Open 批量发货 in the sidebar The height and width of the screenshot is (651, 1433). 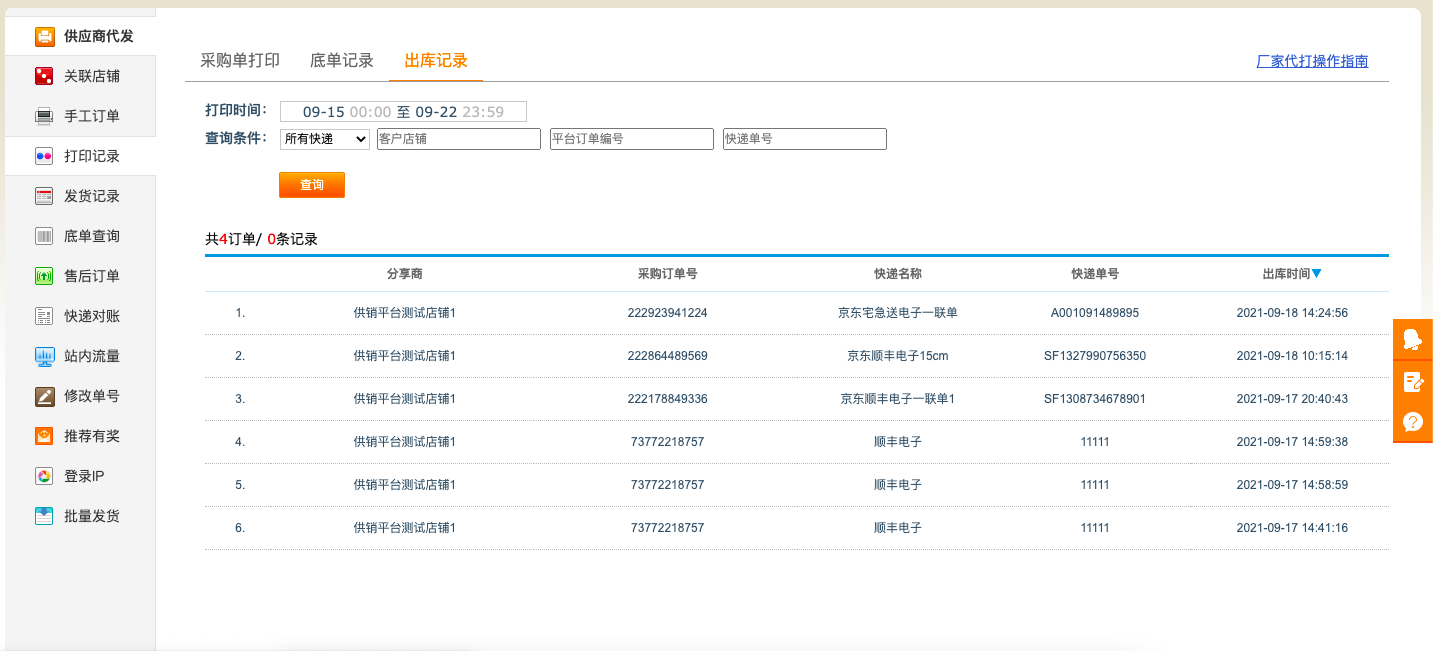point(91,516)
